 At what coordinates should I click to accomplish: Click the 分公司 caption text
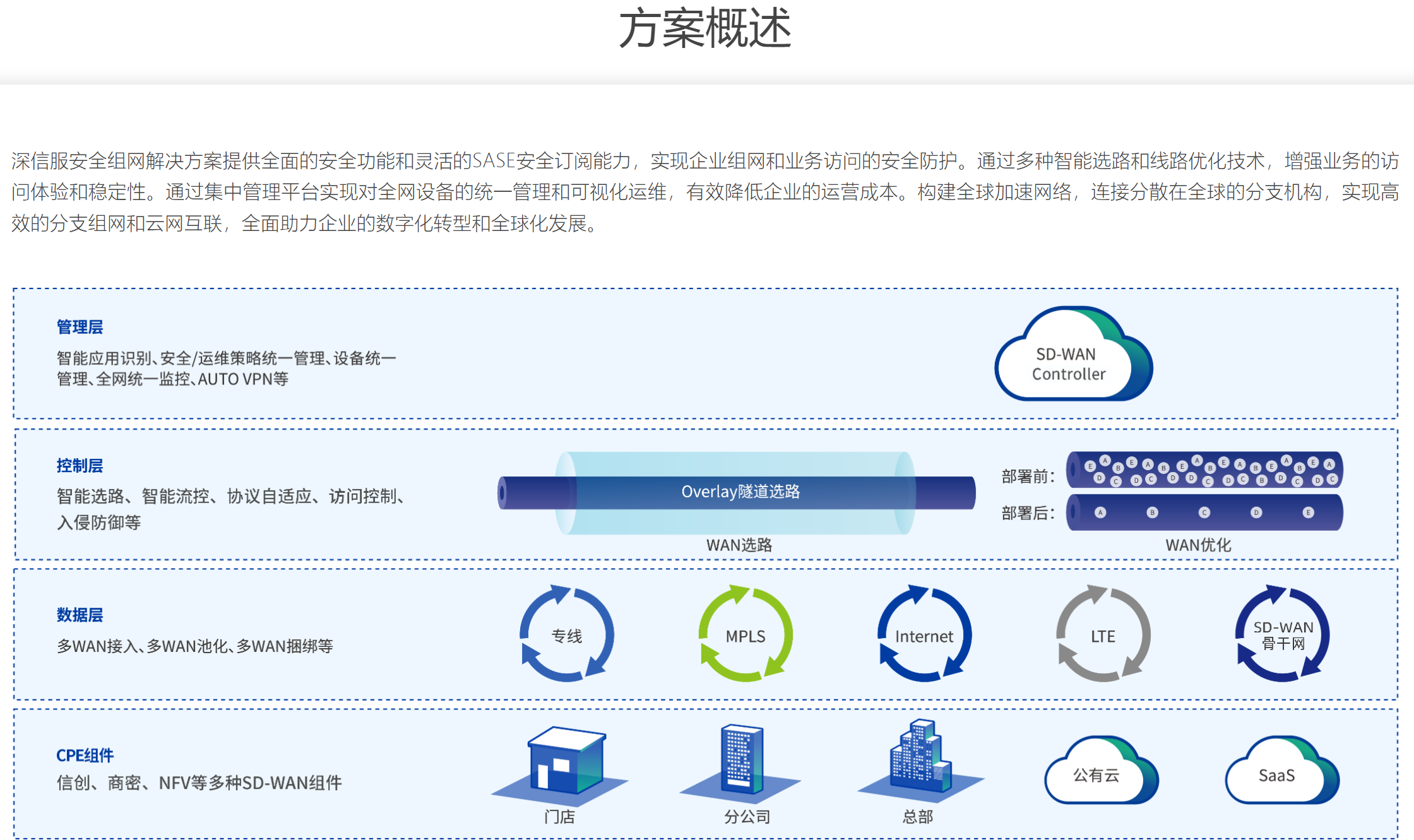tap(747, 817)
